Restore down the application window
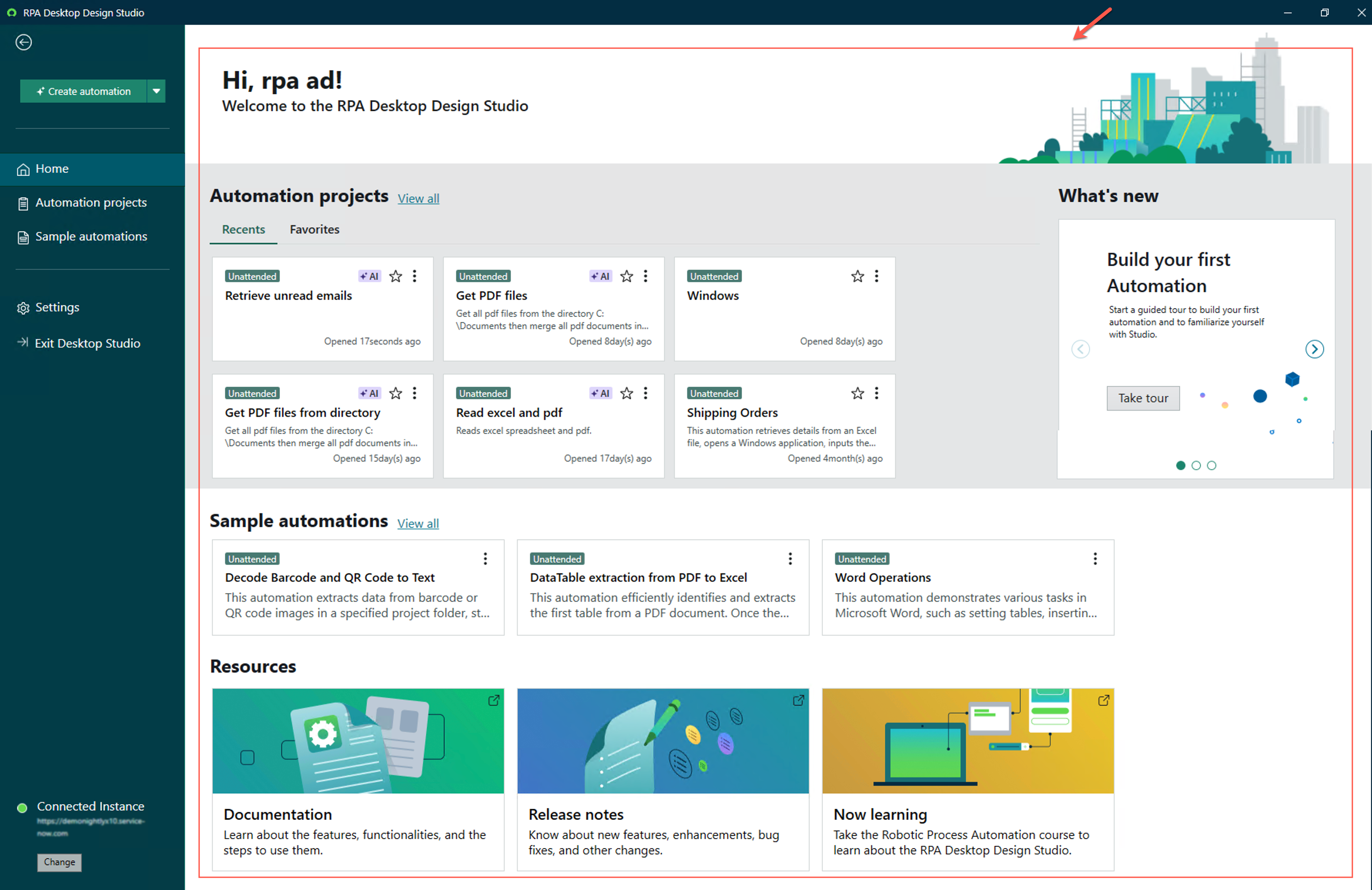Image resolution: width=1372 pixels, height=890 pixels. coord(1324,12)
